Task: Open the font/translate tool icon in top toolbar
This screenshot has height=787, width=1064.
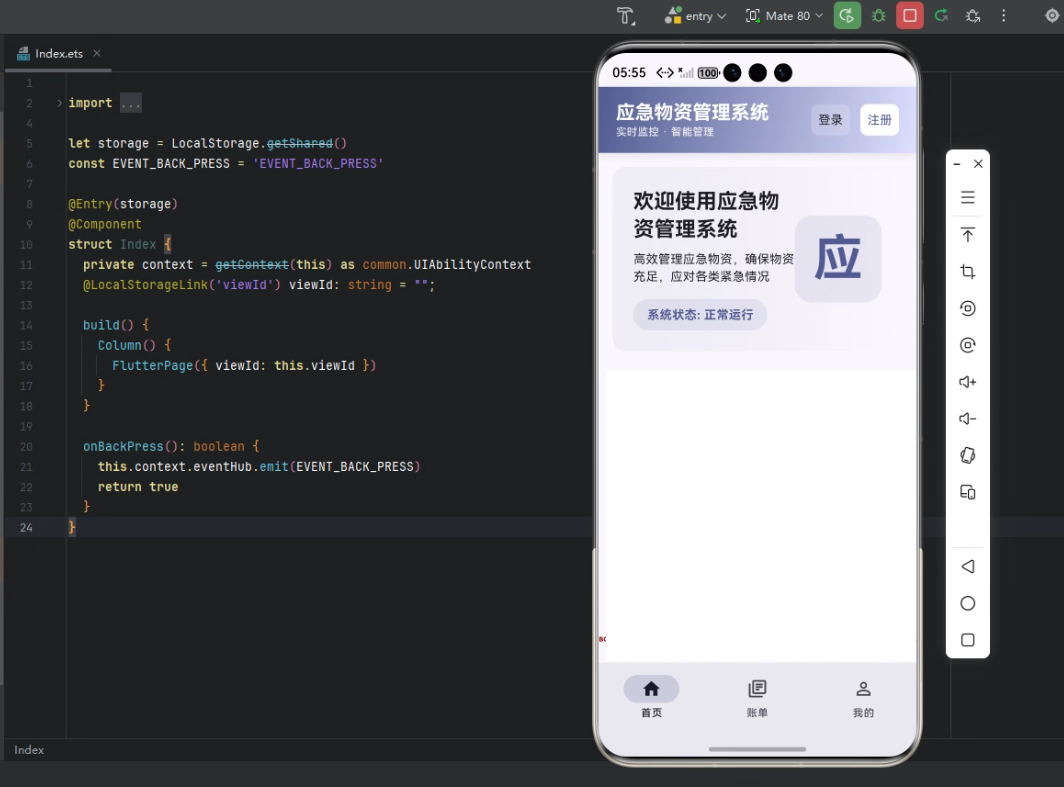Action: click(x=625, y=16)
